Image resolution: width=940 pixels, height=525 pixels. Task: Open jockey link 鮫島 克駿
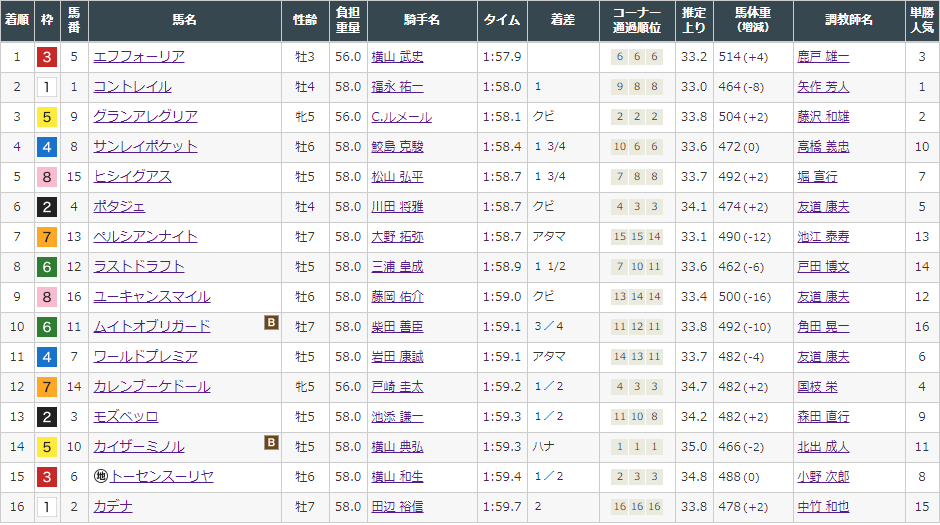coord(397,146)
